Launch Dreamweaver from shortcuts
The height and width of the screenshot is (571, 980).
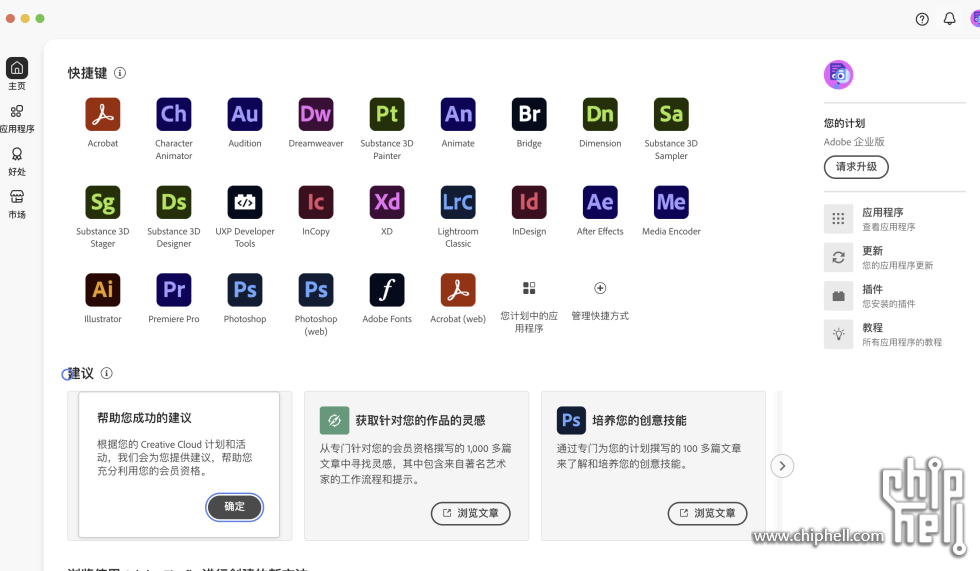[316, 114]
